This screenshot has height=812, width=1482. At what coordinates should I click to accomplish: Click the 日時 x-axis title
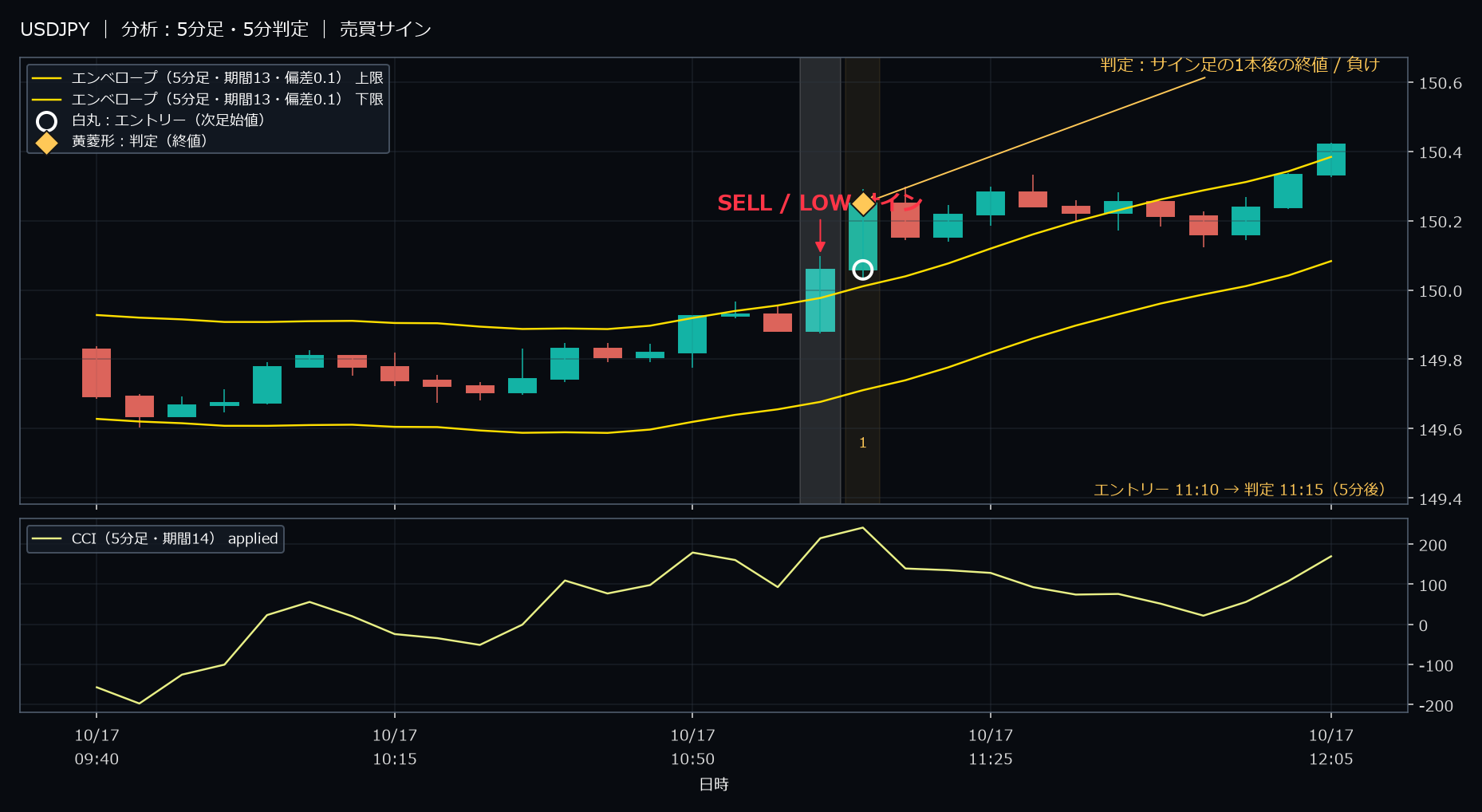pos(714,784)
